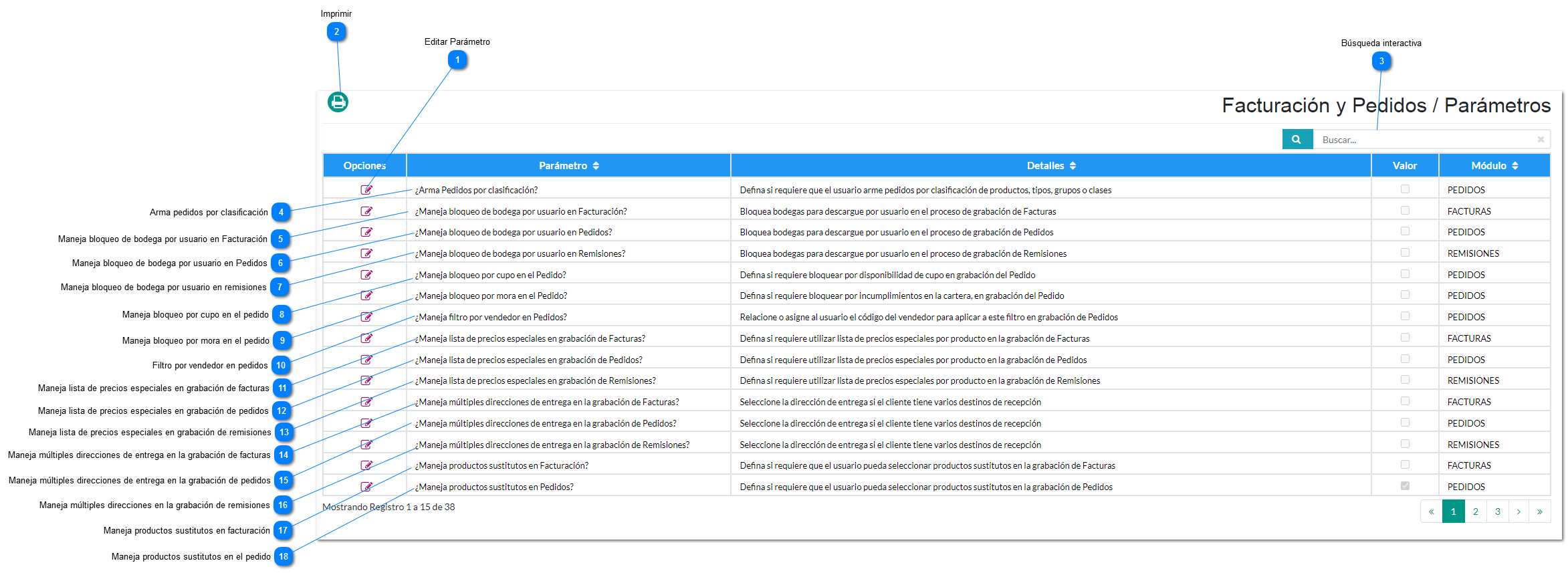Viewport: 1568px width, 573px height.
Task: Toggle Valor checkbox for bloqueo bodega en Remisiones
Action: (x=1405, y=253)
